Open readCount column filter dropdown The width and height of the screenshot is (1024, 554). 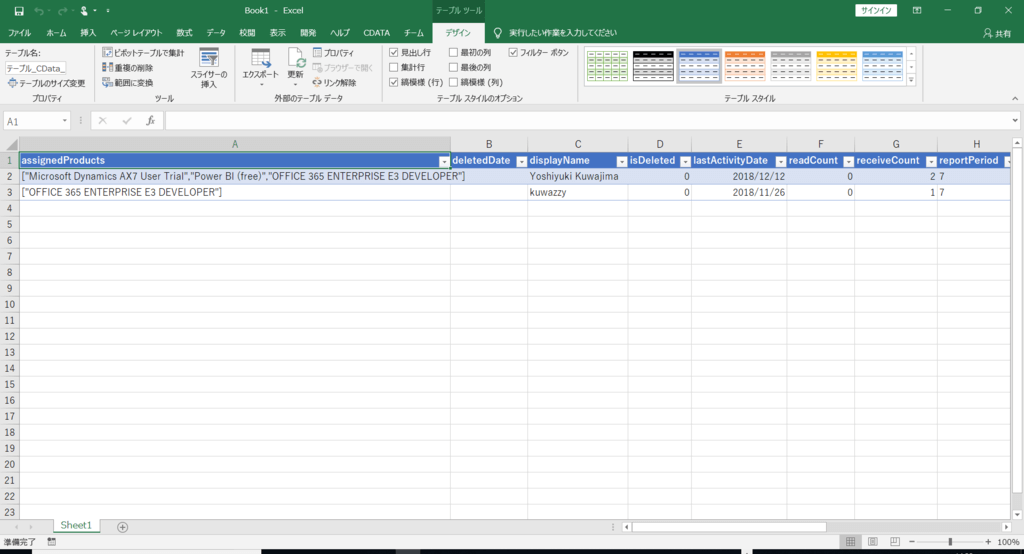pyautogui.click(x=848, y=161)
